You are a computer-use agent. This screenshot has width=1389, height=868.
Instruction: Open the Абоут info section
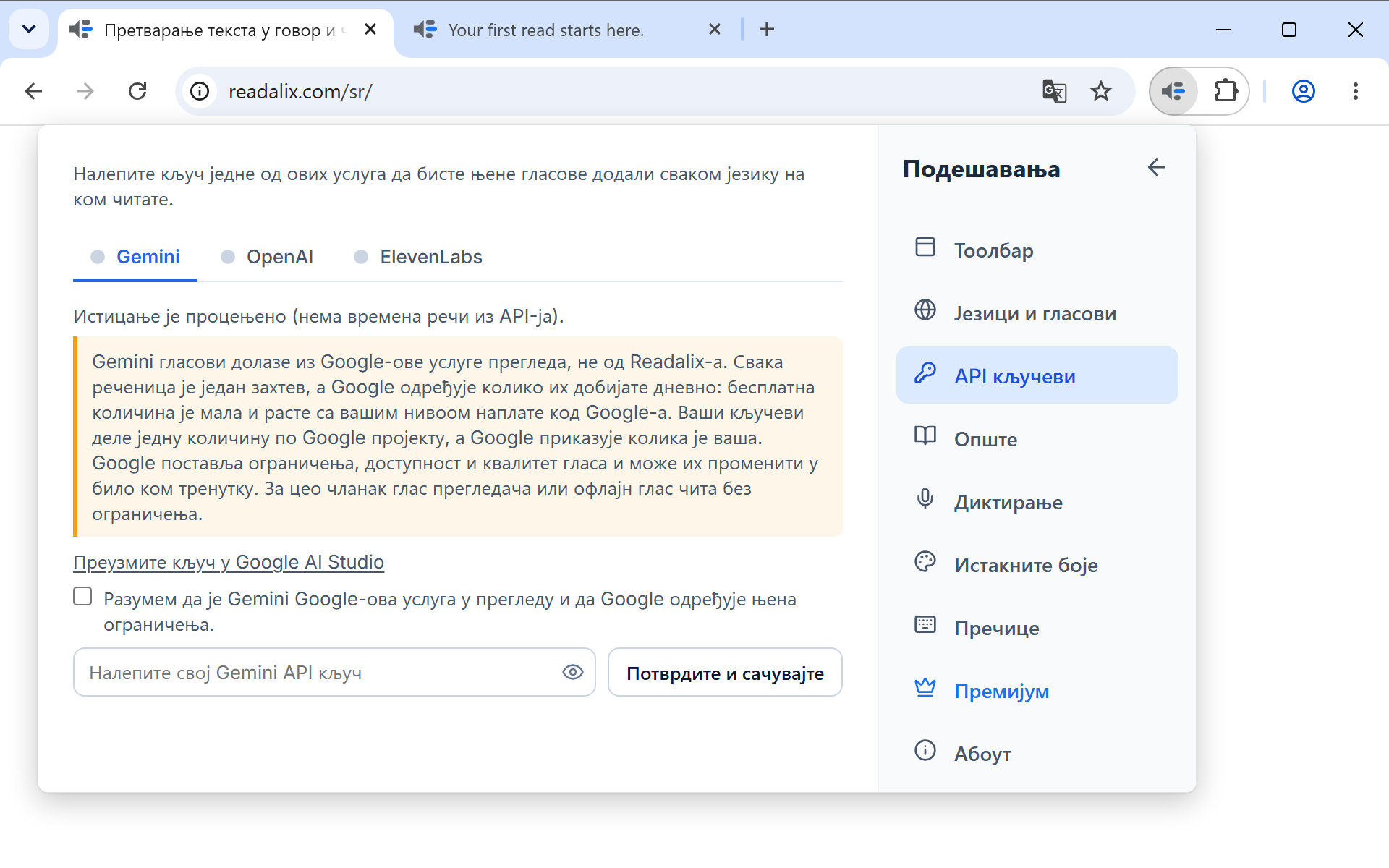tap(1037, 753)
